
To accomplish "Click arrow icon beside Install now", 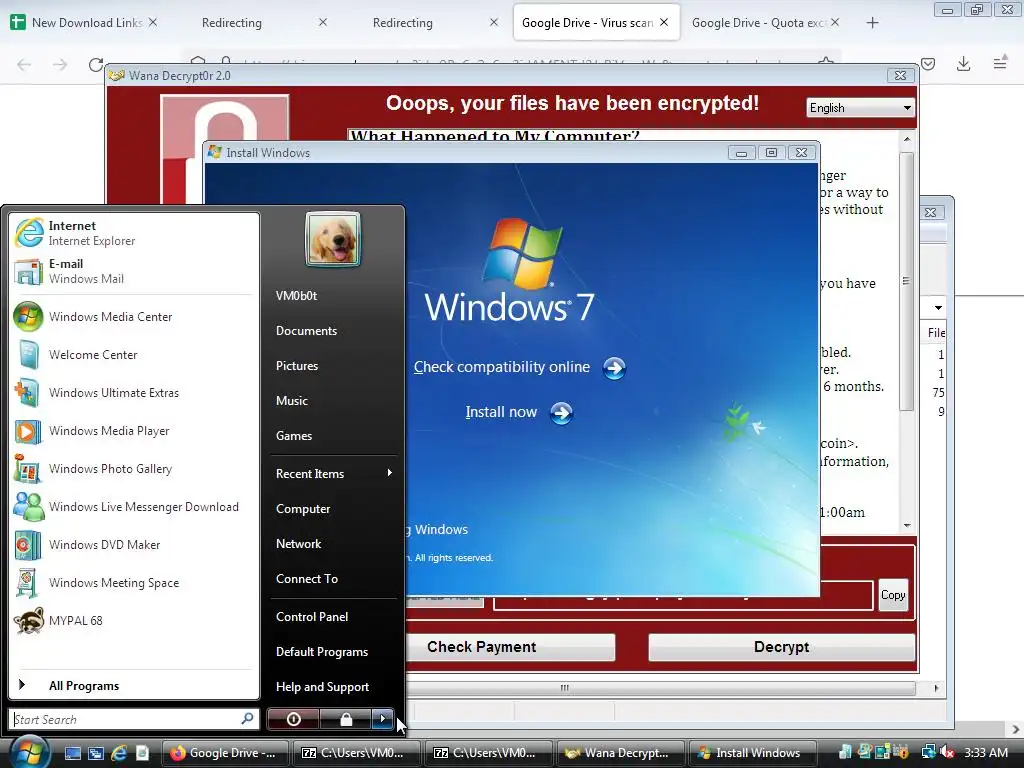I will 561,413.
